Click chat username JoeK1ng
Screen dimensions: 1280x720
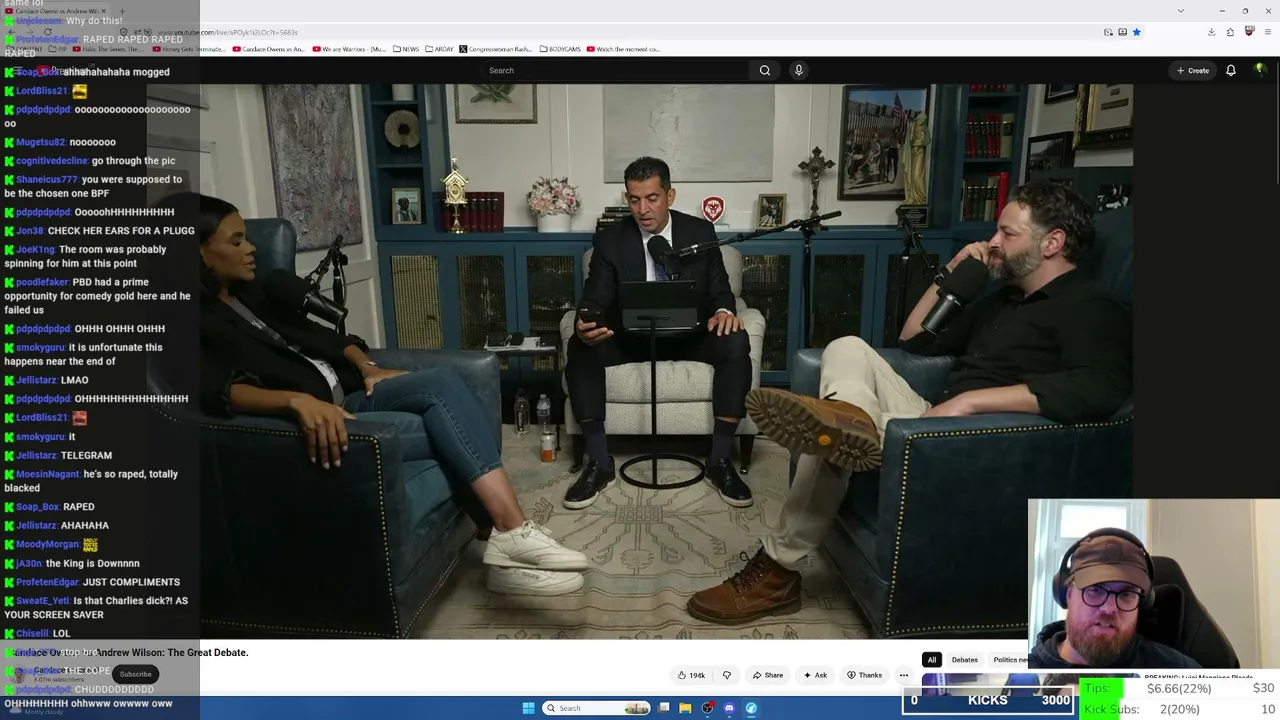[36, 249]
